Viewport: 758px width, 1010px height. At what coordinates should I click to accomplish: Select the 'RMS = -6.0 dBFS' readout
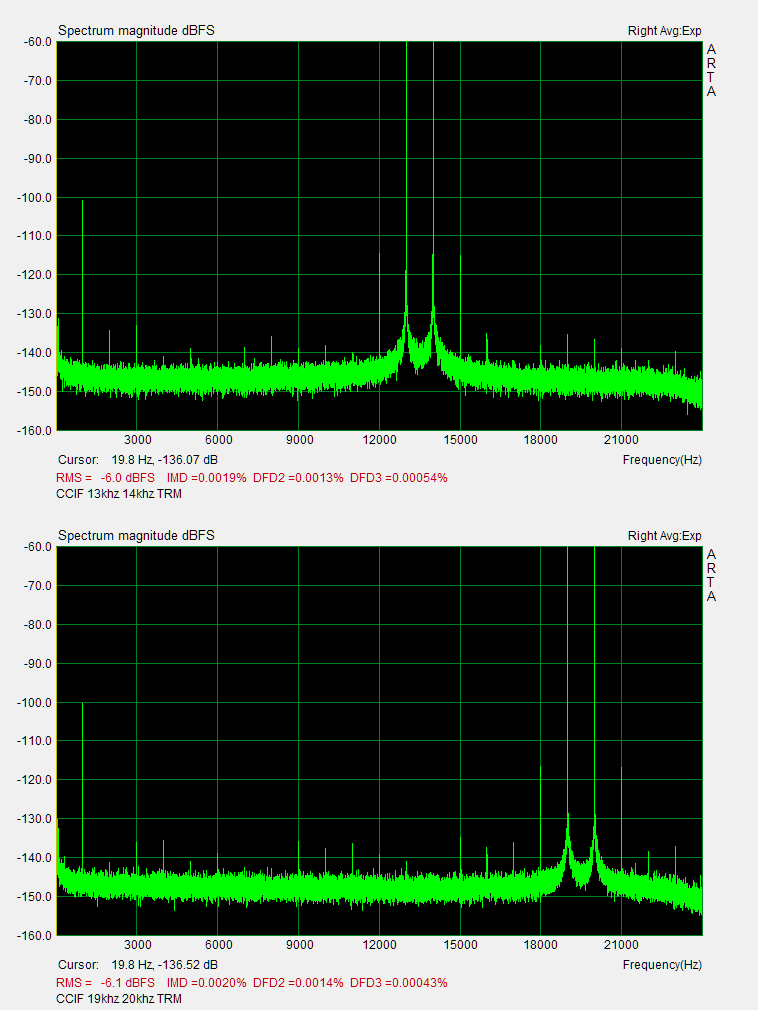click(106, 478)
